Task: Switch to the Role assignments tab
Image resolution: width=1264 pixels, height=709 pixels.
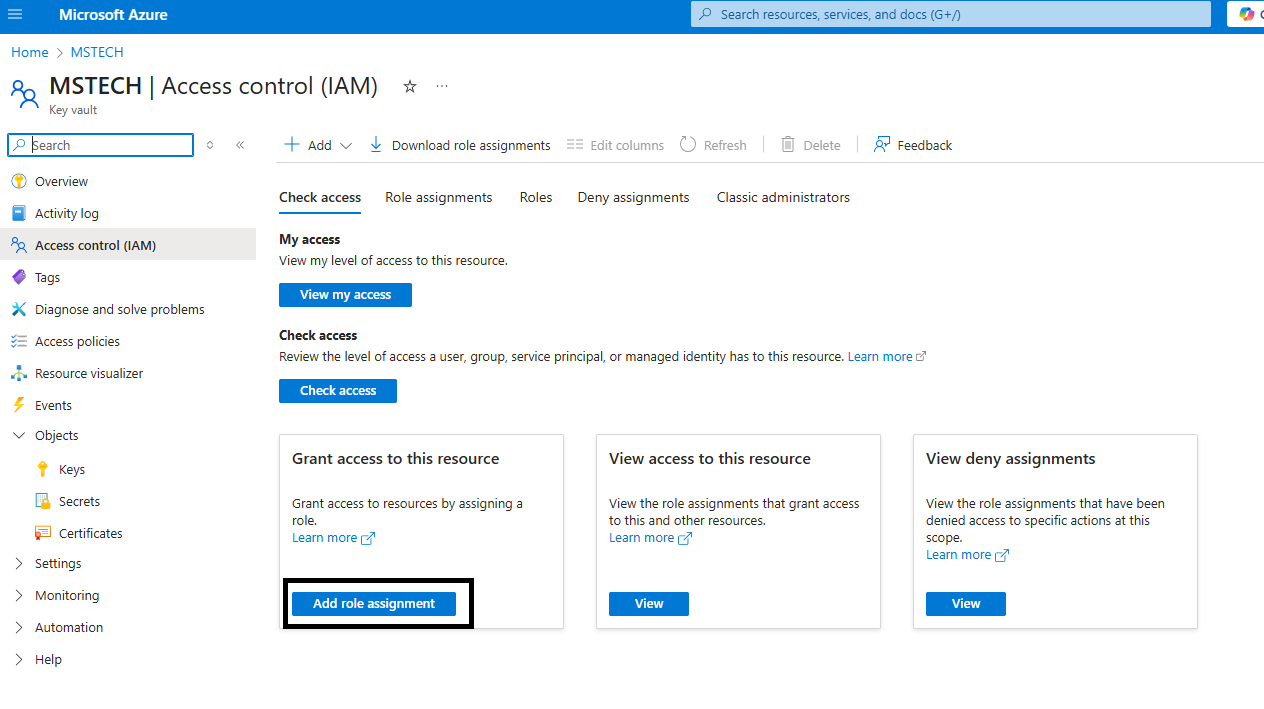Action: point(438,197)
